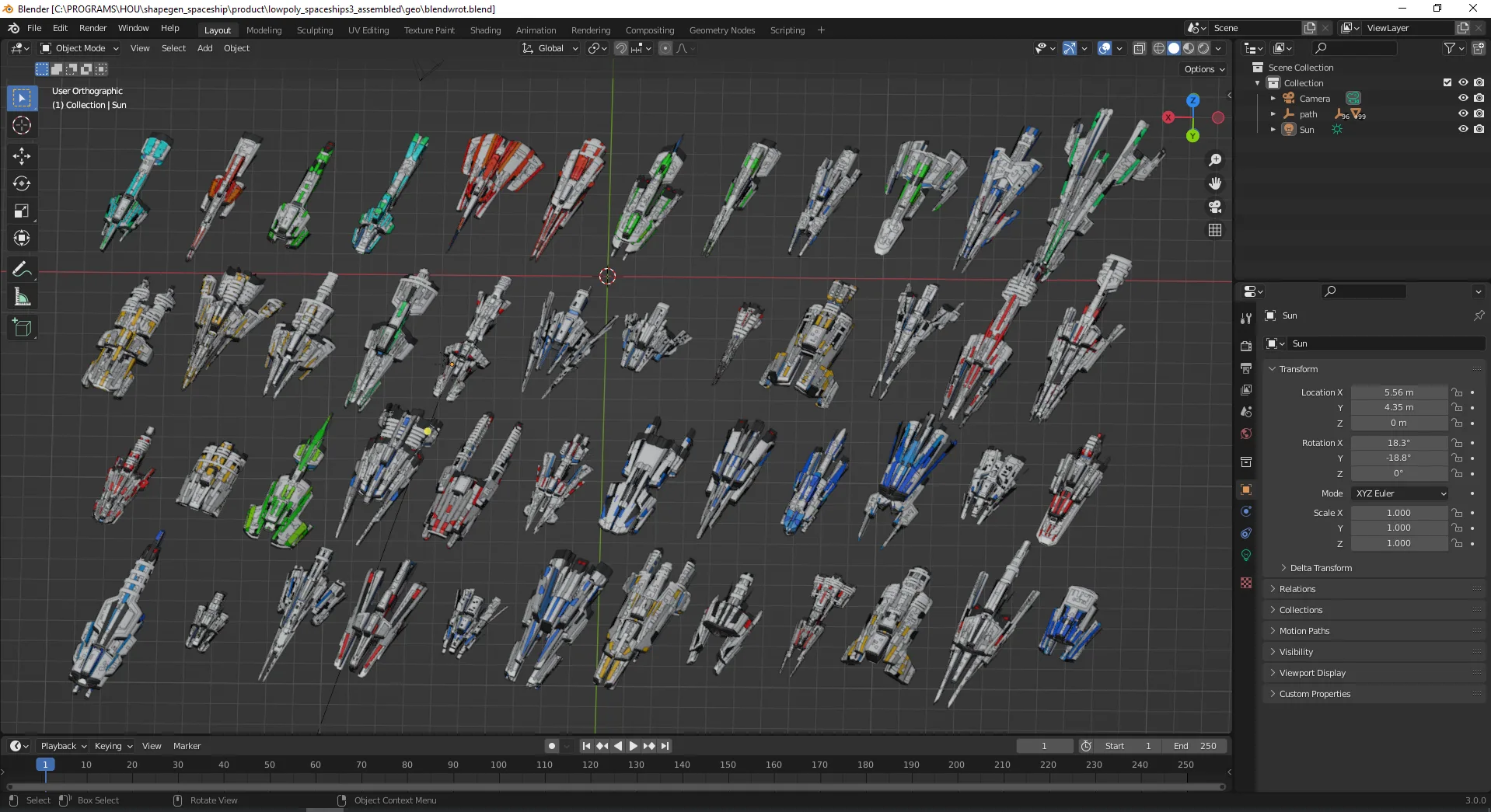The image size is (1491, 812).
Task: Disable Sun visibility in renders
Action: click(1479, 129)
